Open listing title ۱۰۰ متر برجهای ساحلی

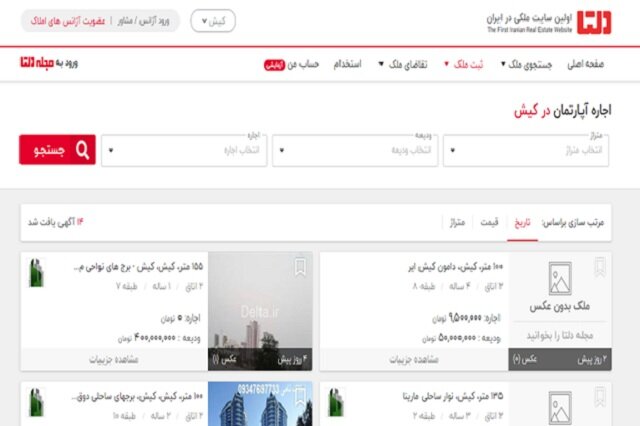[x=137, y=396]
